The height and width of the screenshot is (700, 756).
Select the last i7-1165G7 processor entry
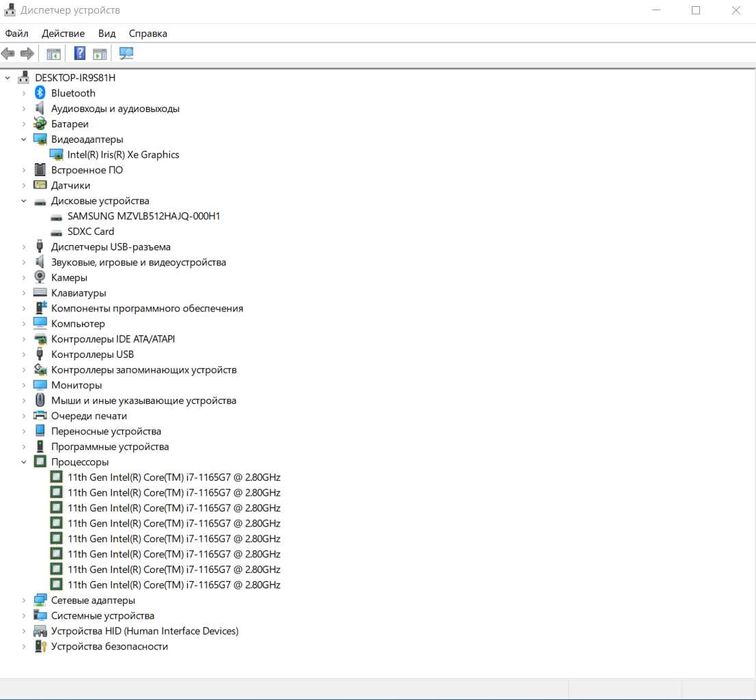pyautogui.click(x=174, y=585)
